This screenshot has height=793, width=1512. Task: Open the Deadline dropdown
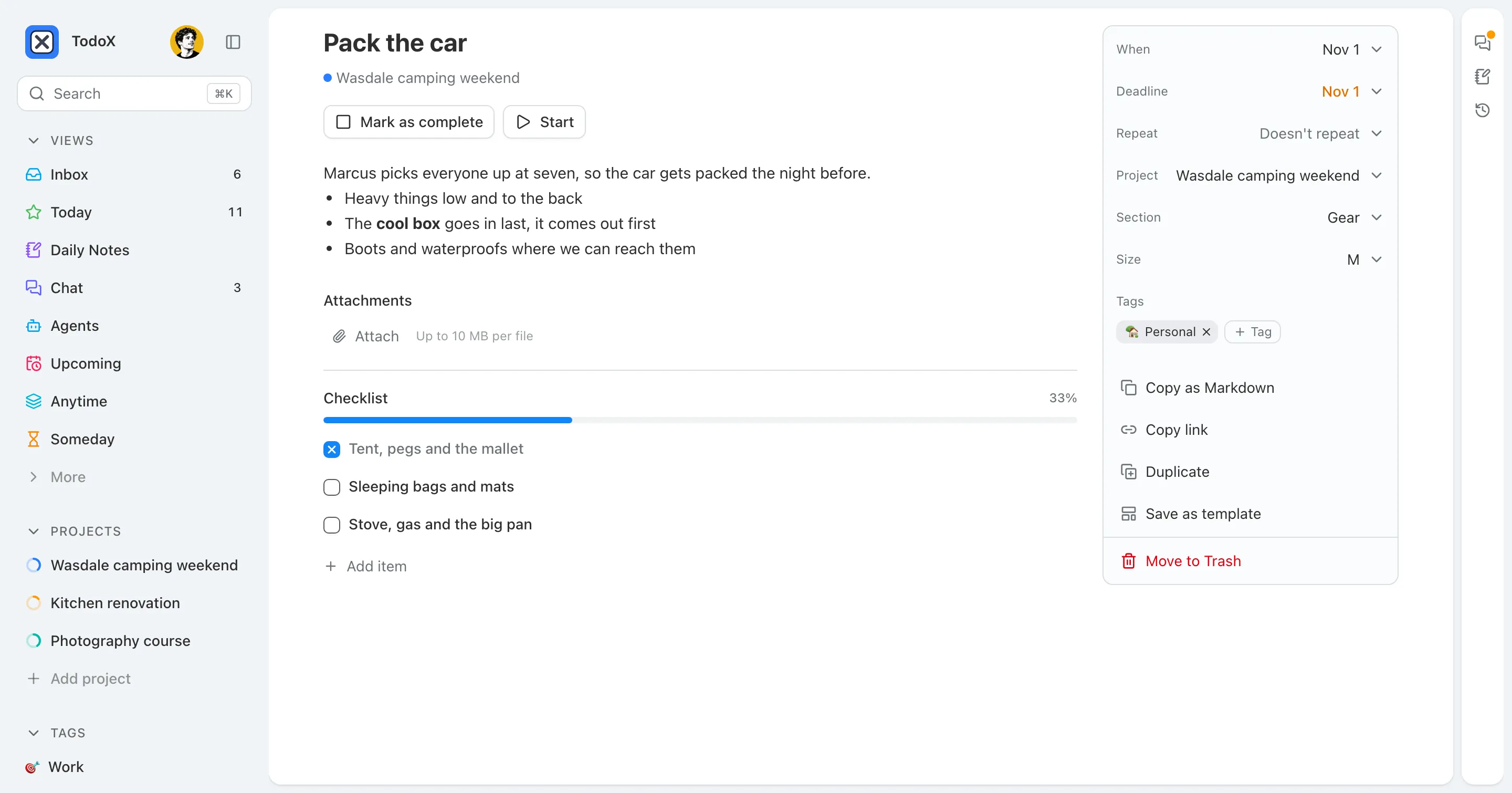point(1352,91)
